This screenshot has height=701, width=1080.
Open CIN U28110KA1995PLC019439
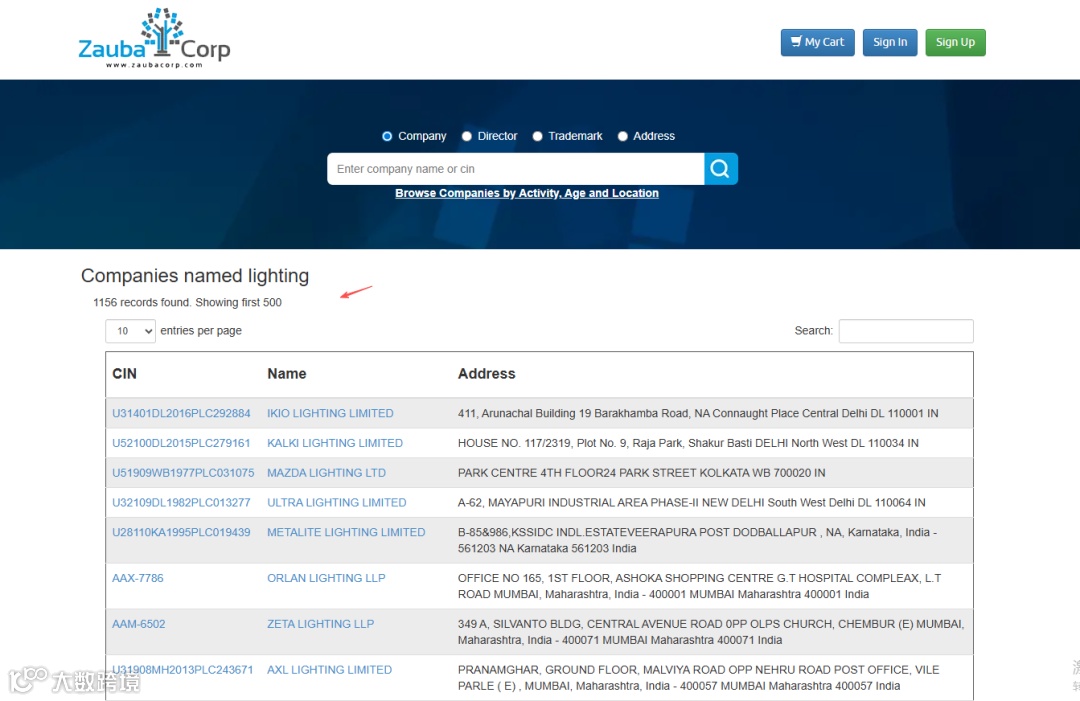coord(181,532)
